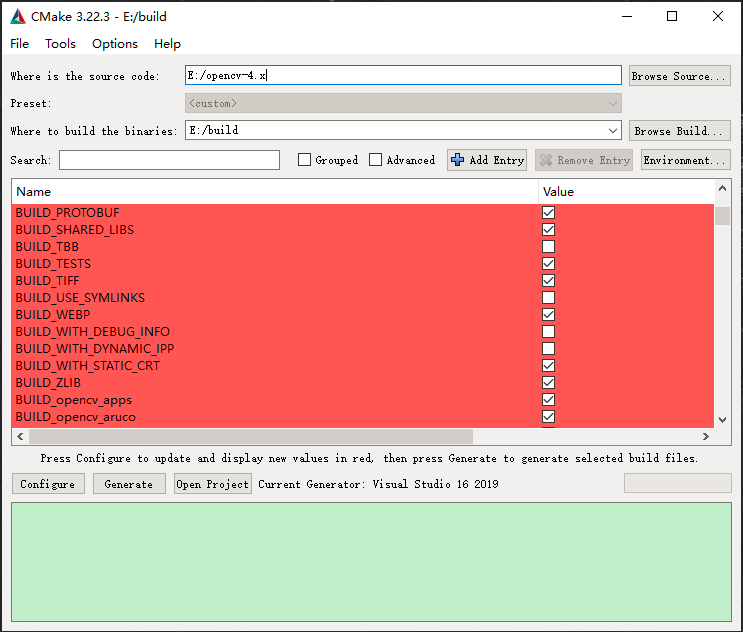Image resolution: width=743 pixels, height=632 pixels.
Task: Close the CMake window
Action: (718, 16)
